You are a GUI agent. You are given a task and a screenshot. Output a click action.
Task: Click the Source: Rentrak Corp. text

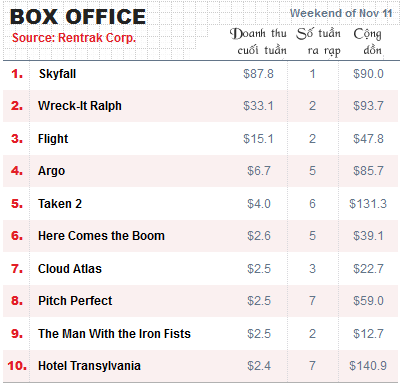(x=74, y=38)
